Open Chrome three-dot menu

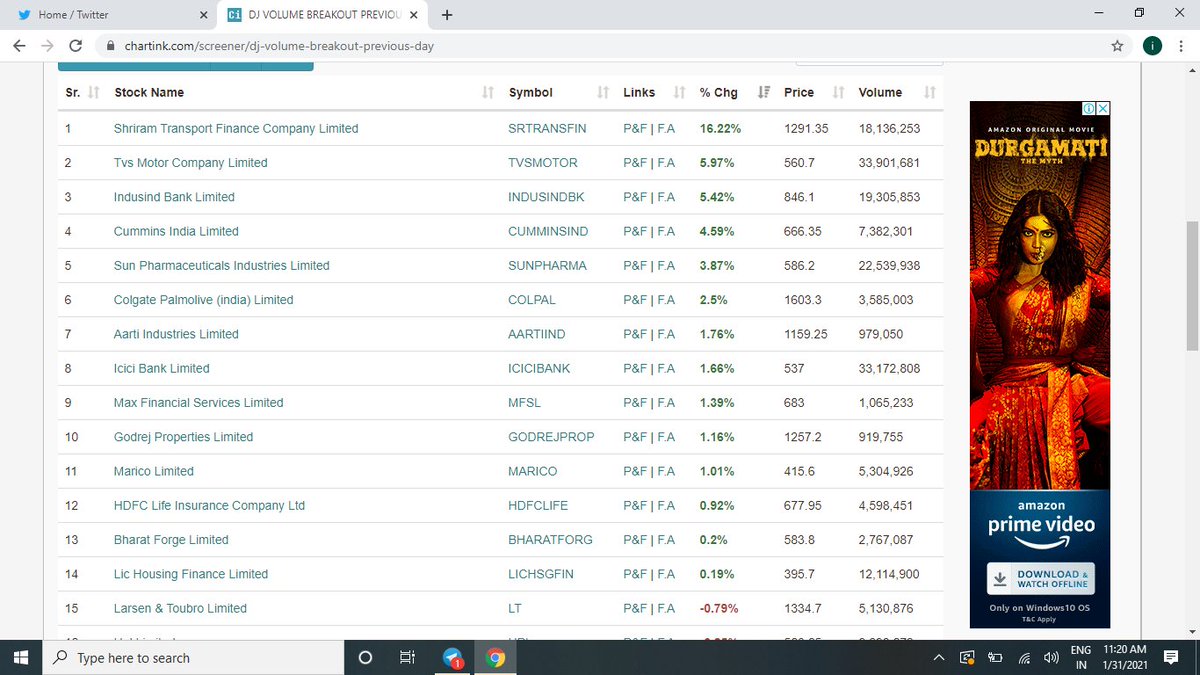[x=1182, y=45]
